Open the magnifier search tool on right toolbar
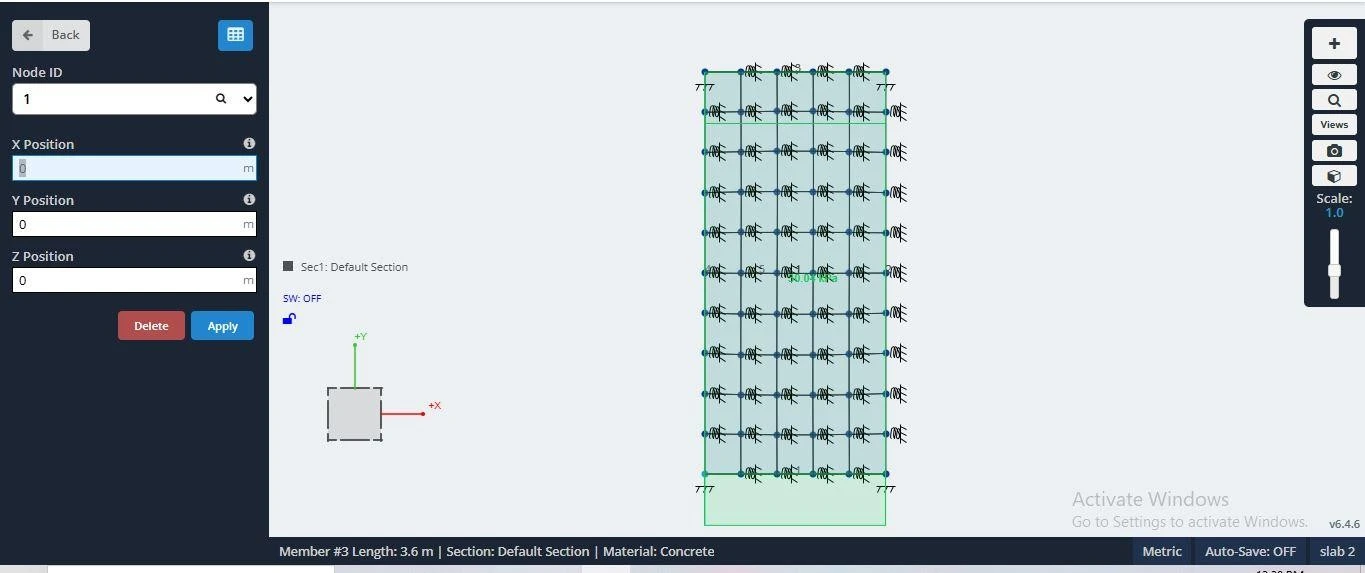 click(x=1334, y=100)
